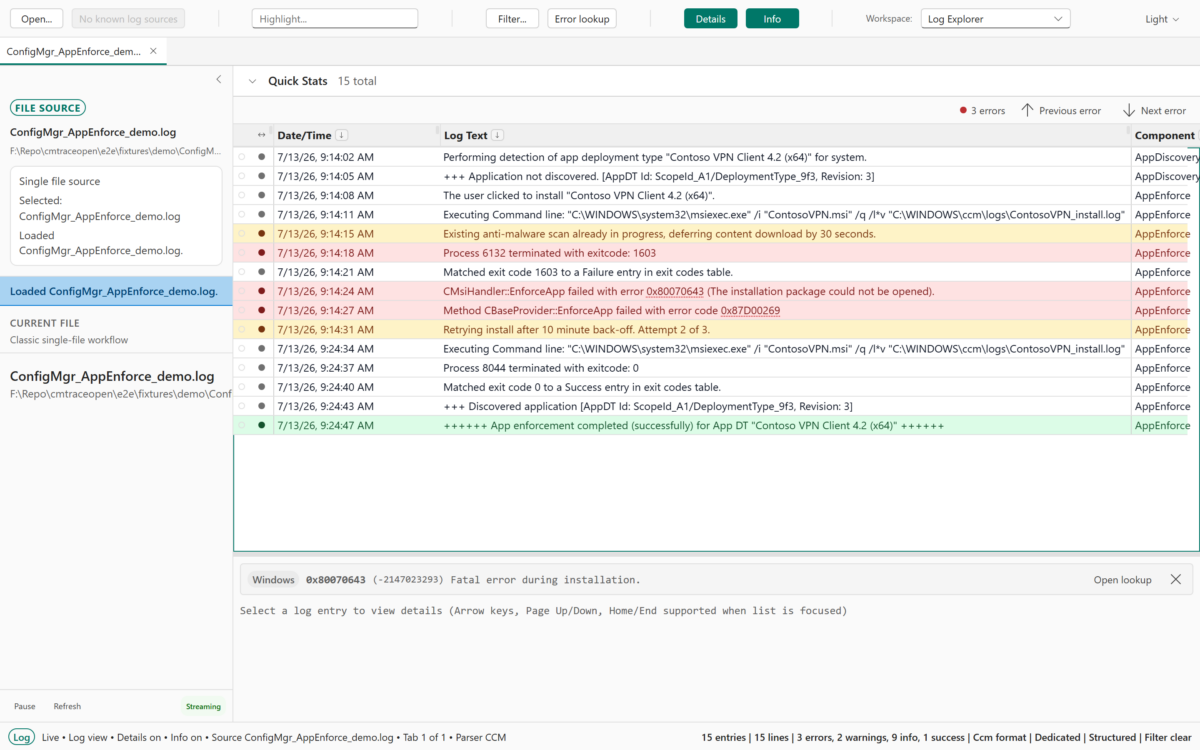This screenshot has height=750, width=1200.
Task: Toggle marker circle on 9:14:21 AM row
Action: (242, 272)
